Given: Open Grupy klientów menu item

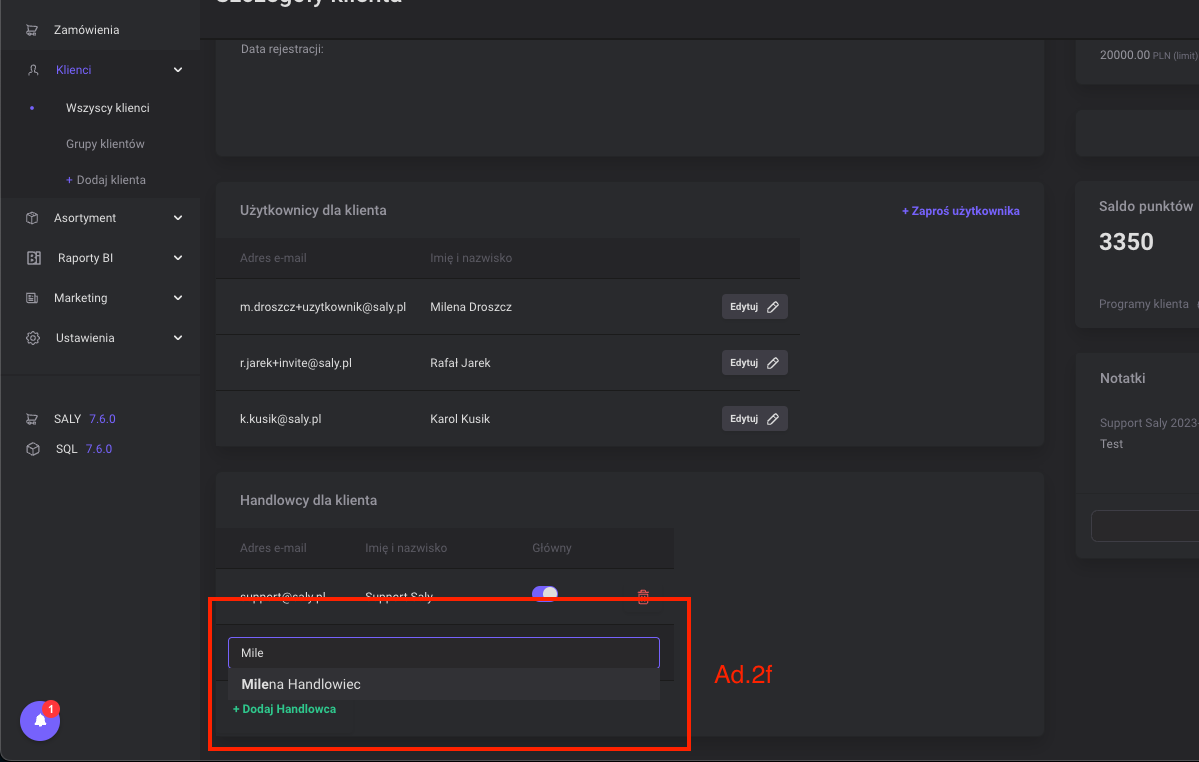Looking at the screenshot, I should coord(105,144).
